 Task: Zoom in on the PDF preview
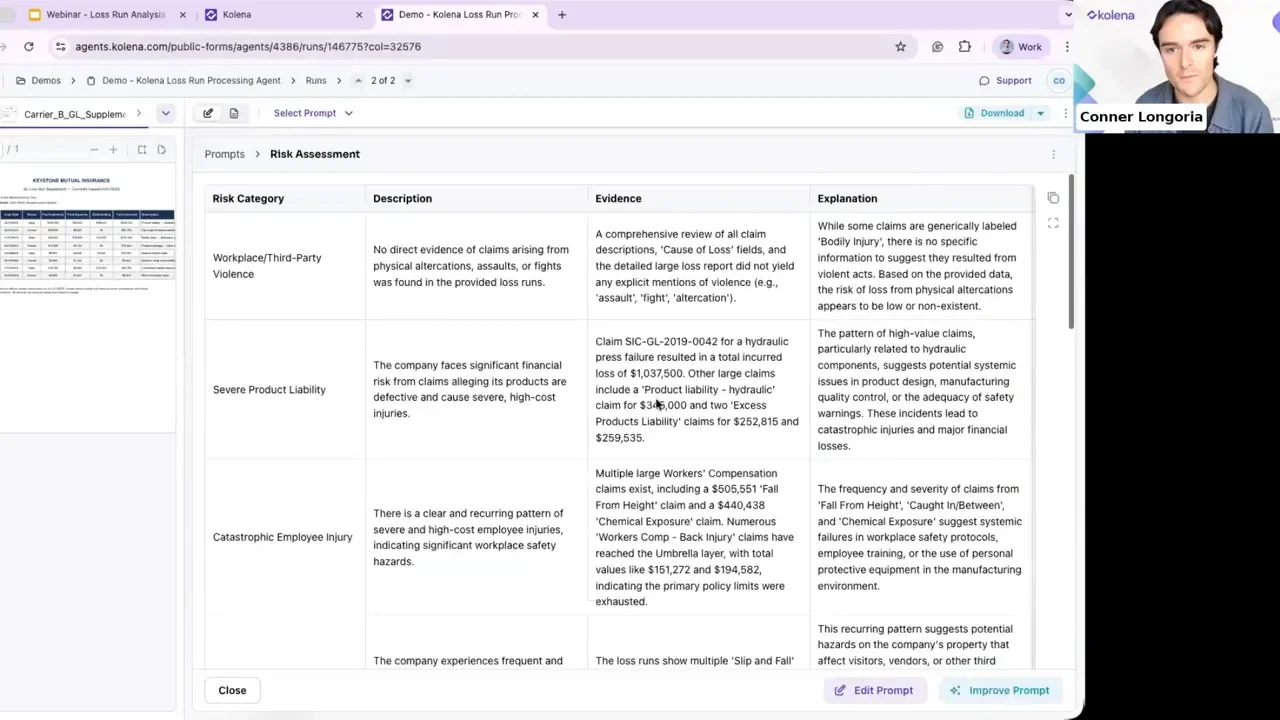coord(113,149)
